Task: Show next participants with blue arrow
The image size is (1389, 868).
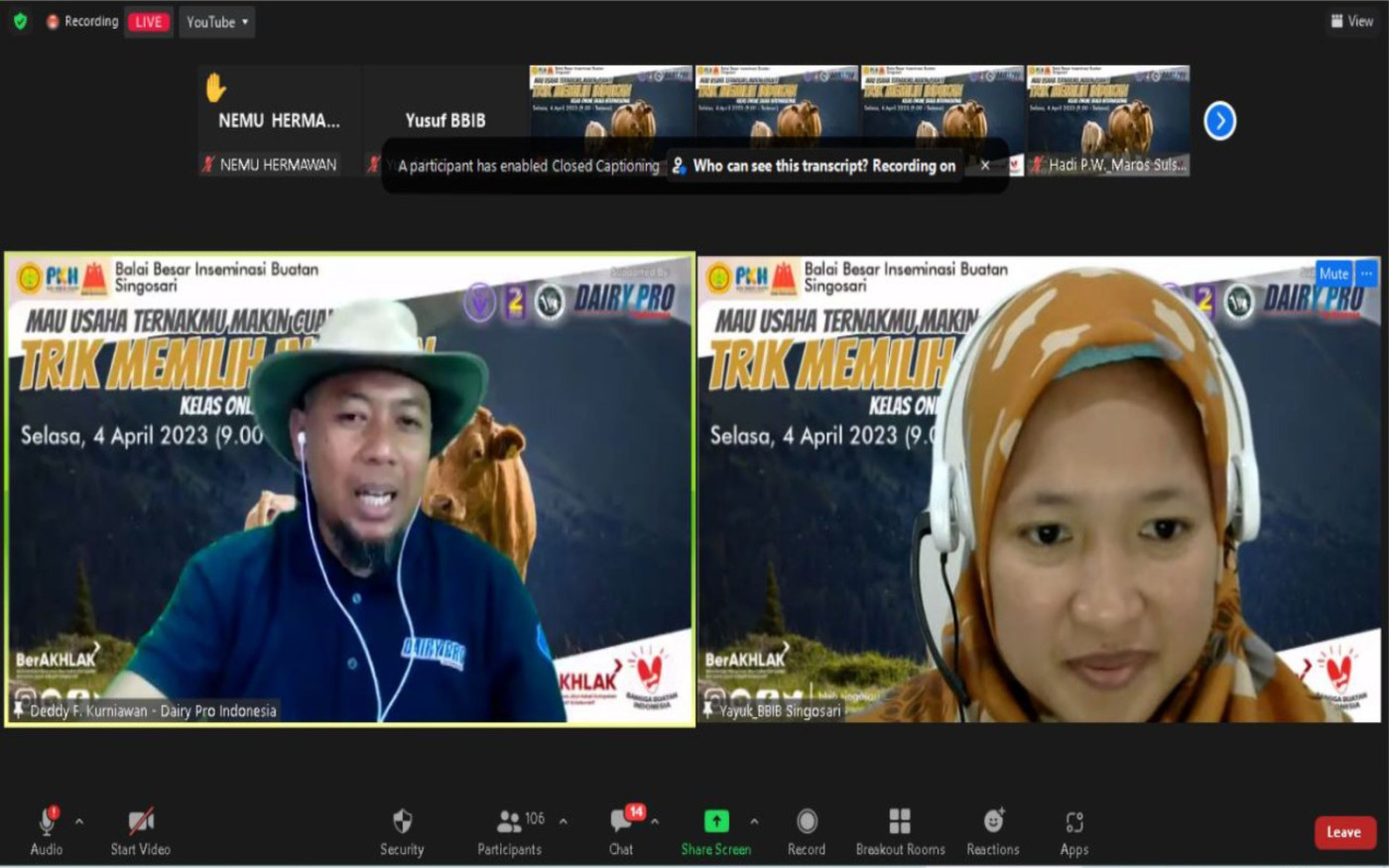Action: [1219, 121]
